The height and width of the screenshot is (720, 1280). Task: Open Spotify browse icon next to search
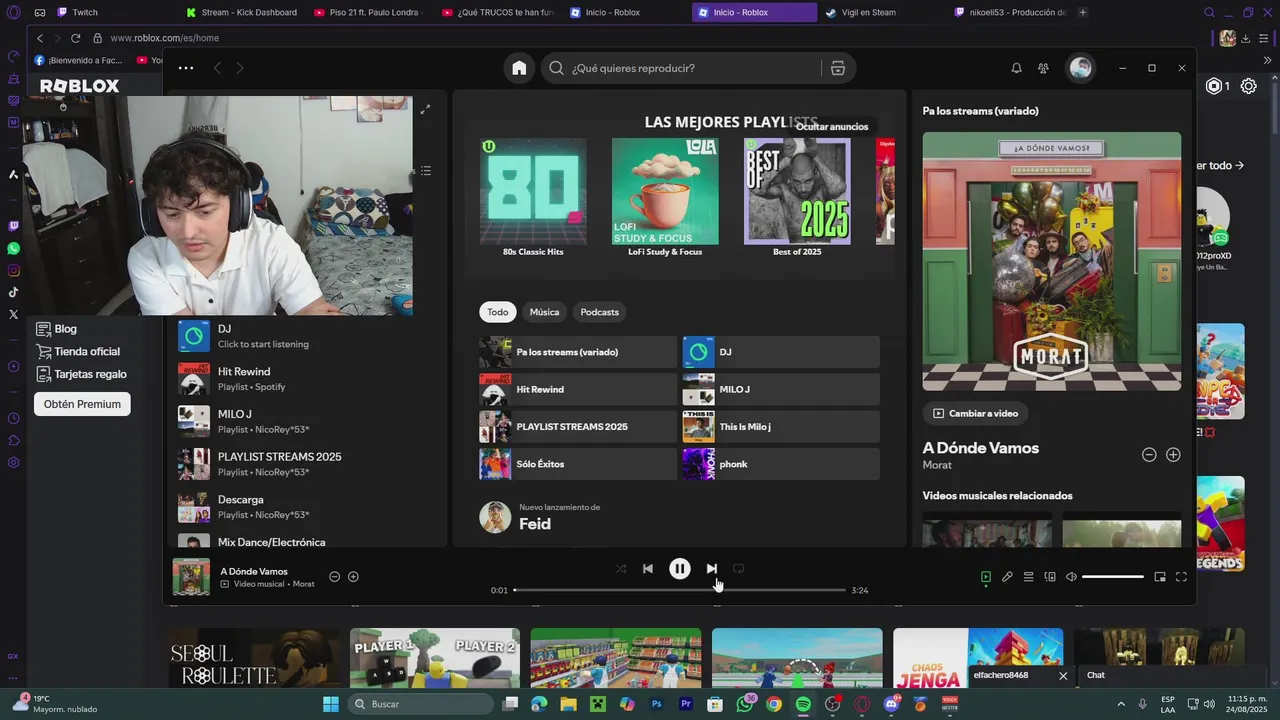(x=838, y=68)
